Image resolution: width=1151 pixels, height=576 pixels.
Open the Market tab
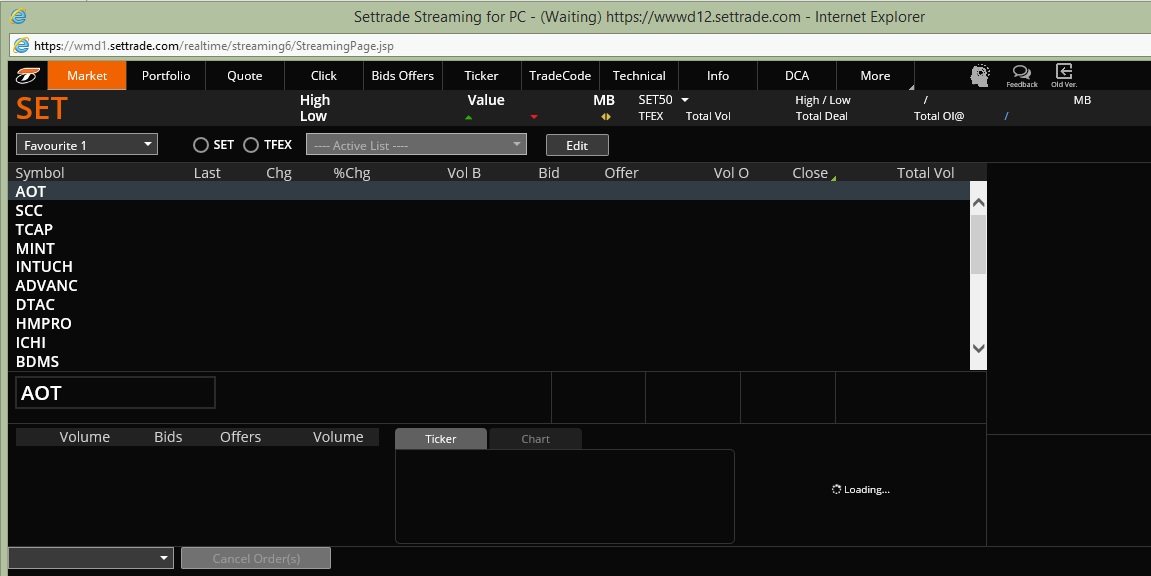(87, 76)
